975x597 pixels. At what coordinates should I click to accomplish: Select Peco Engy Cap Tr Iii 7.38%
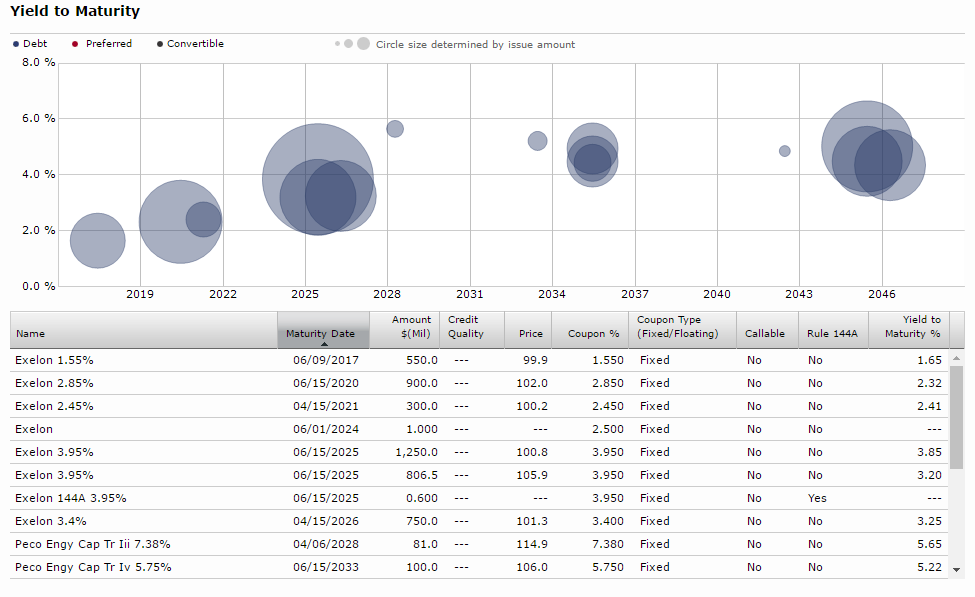tap(93, 544)
